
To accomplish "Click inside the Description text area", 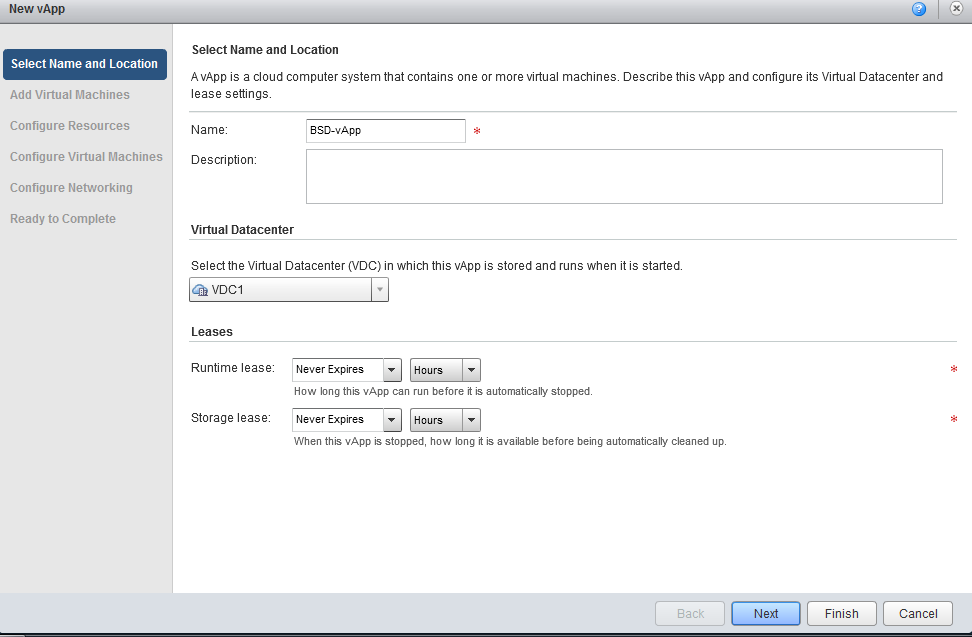I will click(x=624, y=177).
